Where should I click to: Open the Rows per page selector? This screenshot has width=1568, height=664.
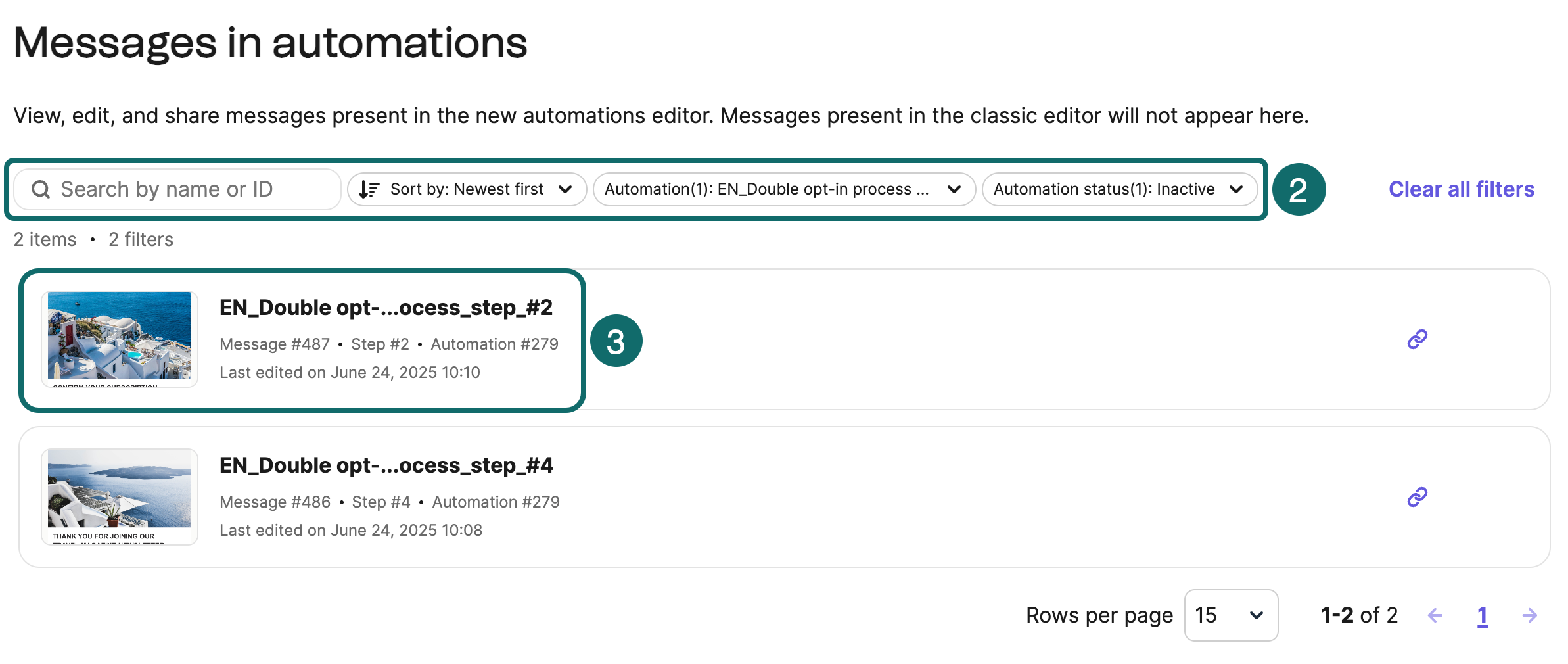click(1231, 615)
